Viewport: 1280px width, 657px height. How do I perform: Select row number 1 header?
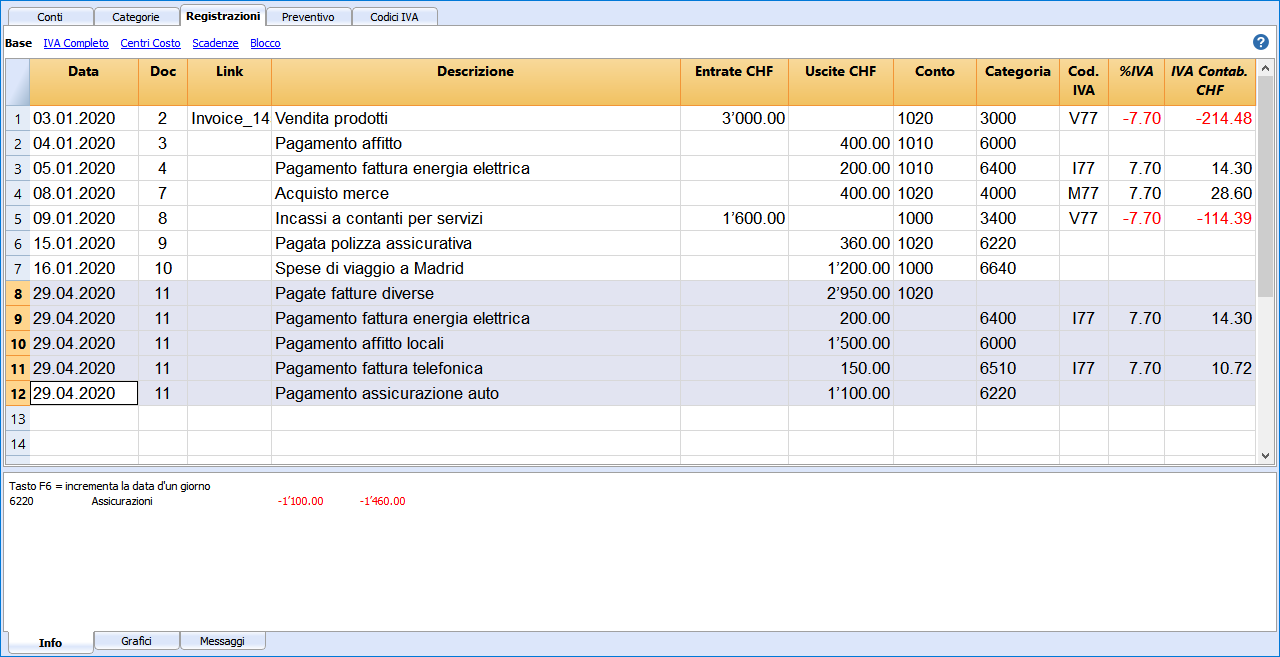[x=18, y=118]
